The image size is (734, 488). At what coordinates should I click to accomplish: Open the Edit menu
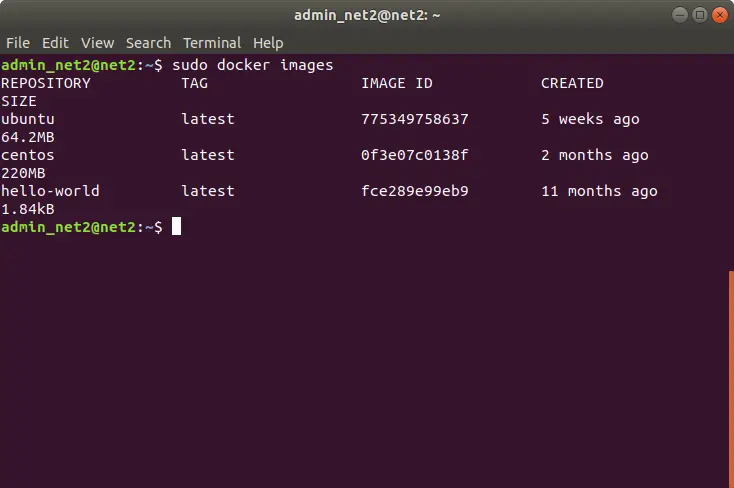click(x=55, y=43)
